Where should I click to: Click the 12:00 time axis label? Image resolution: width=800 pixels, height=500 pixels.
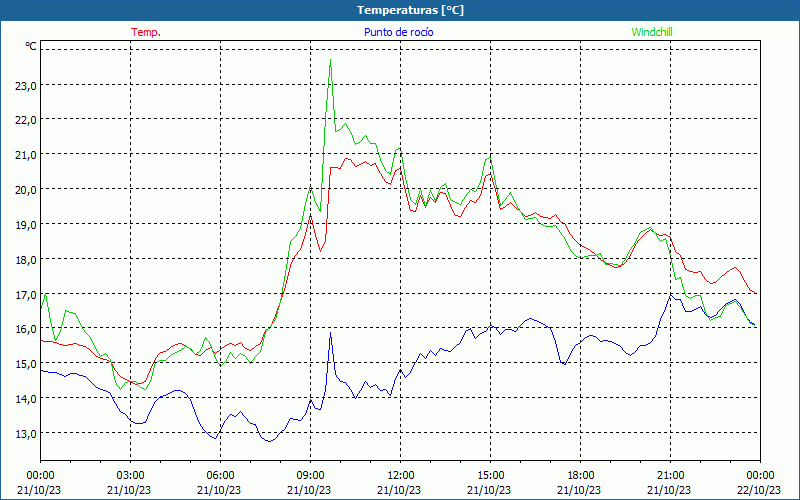pyautogui.click(x=401, y=476)
